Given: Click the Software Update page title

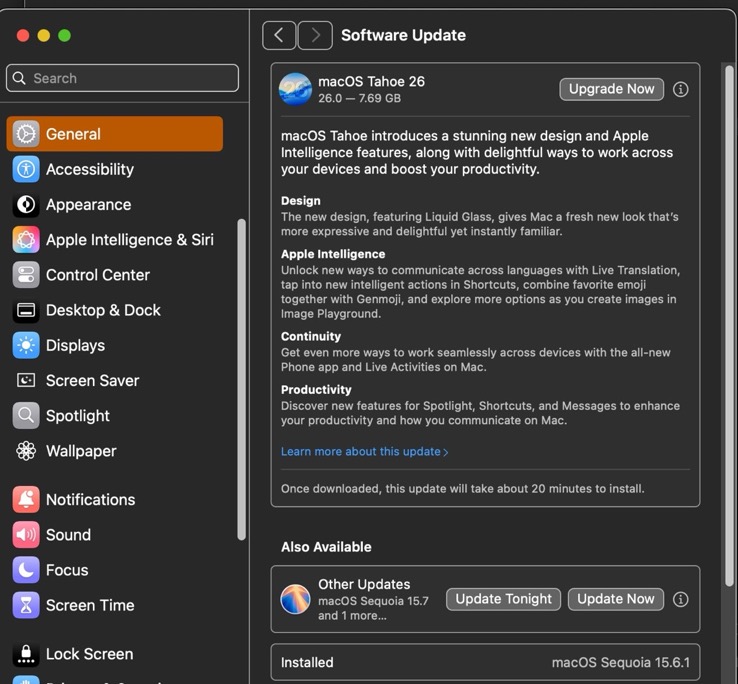Looking at the screenshot, I should pyautogui.click(x=403, y=35).
